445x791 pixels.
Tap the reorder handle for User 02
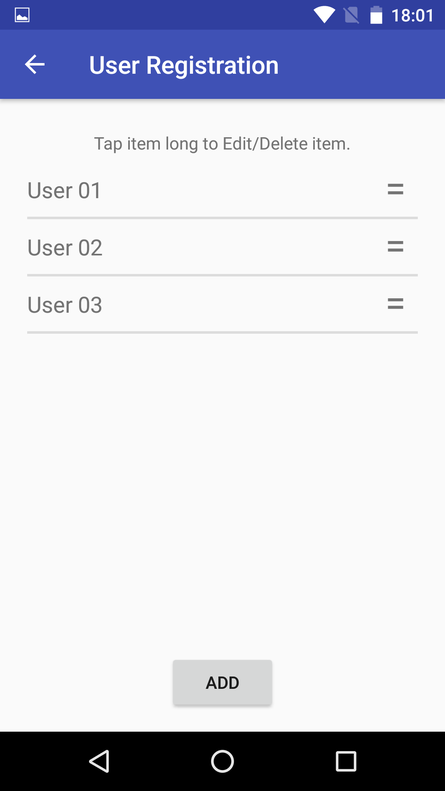pos(395,247)
